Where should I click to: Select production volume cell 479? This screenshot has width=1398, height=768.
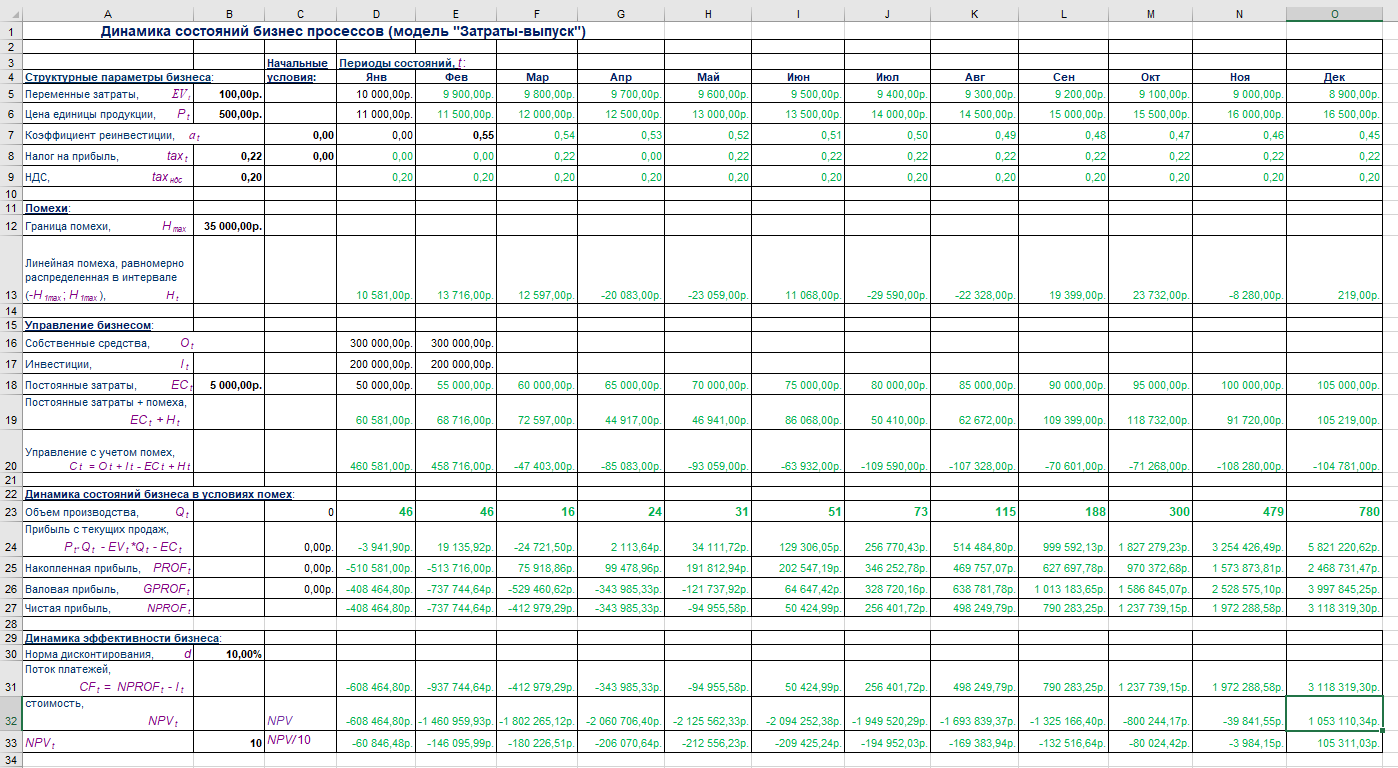coord(1239,511)
